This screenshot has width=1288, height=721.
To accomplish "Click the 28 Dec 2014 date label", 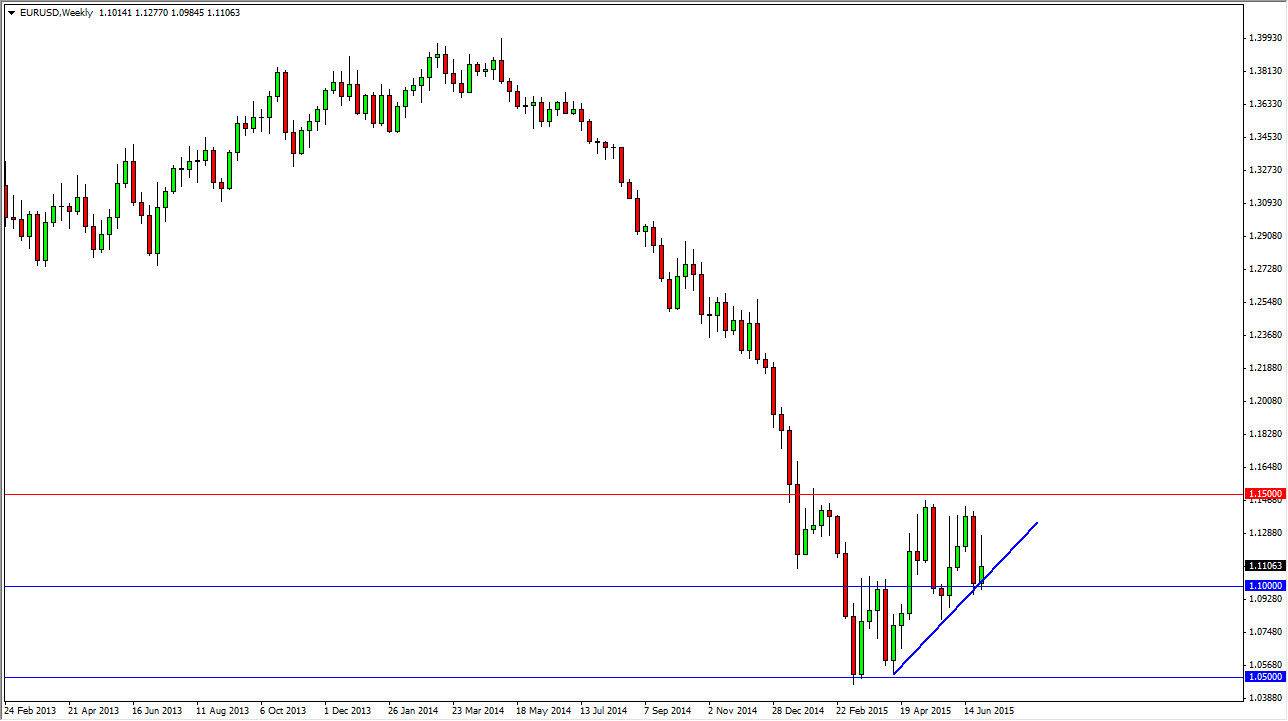I will (797, 710).
